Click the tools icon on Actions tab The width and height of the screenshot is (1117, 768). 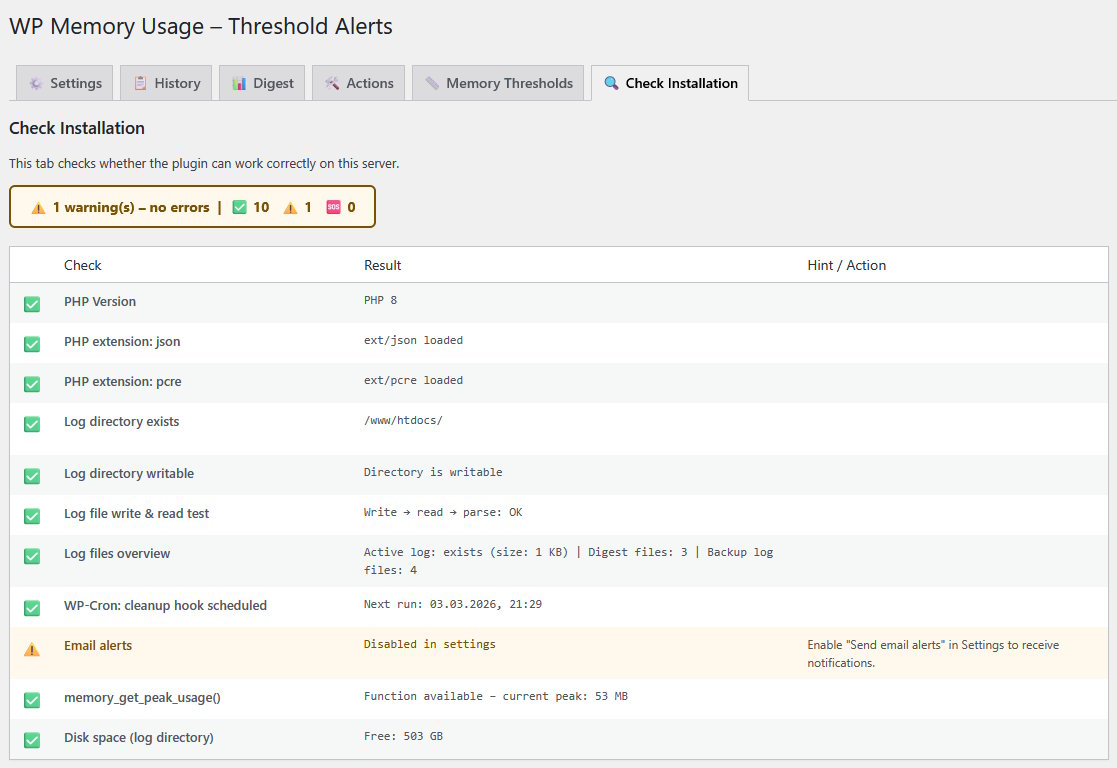[x=332, y=83]
